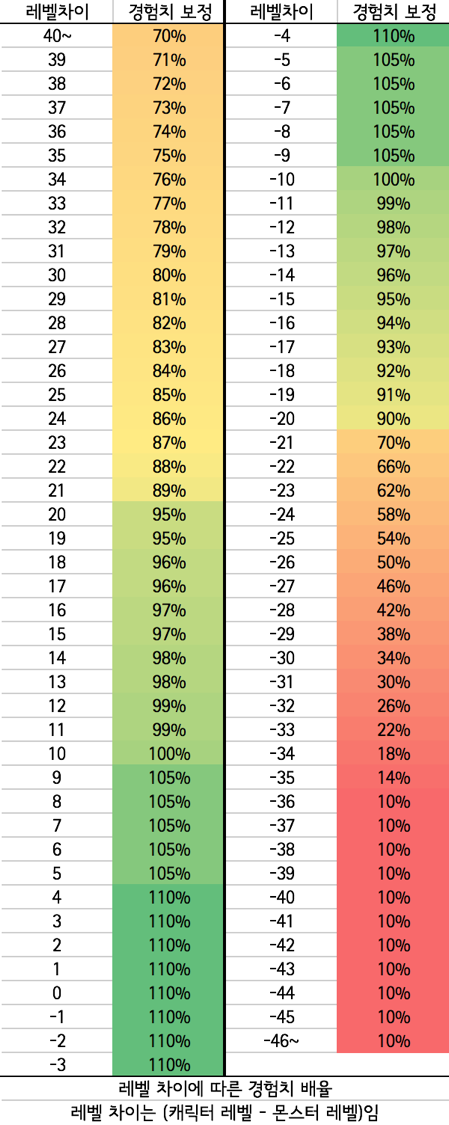This screenshot has width=449, height=1125.
Task: Select the 90% cell for -20
Action: pyautogui.click(x=395, y=418)
